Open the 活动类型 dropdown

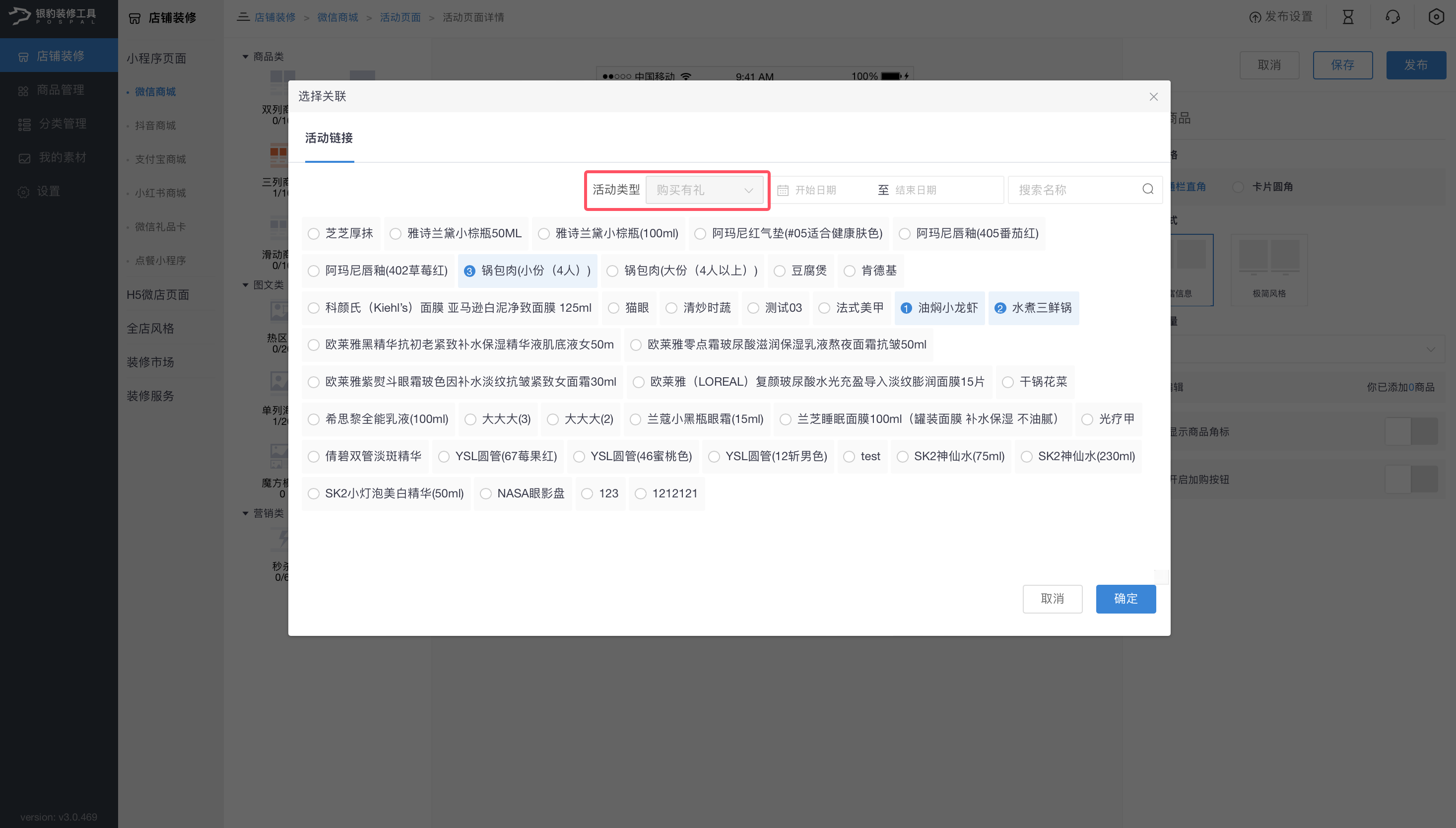[704, 190]
